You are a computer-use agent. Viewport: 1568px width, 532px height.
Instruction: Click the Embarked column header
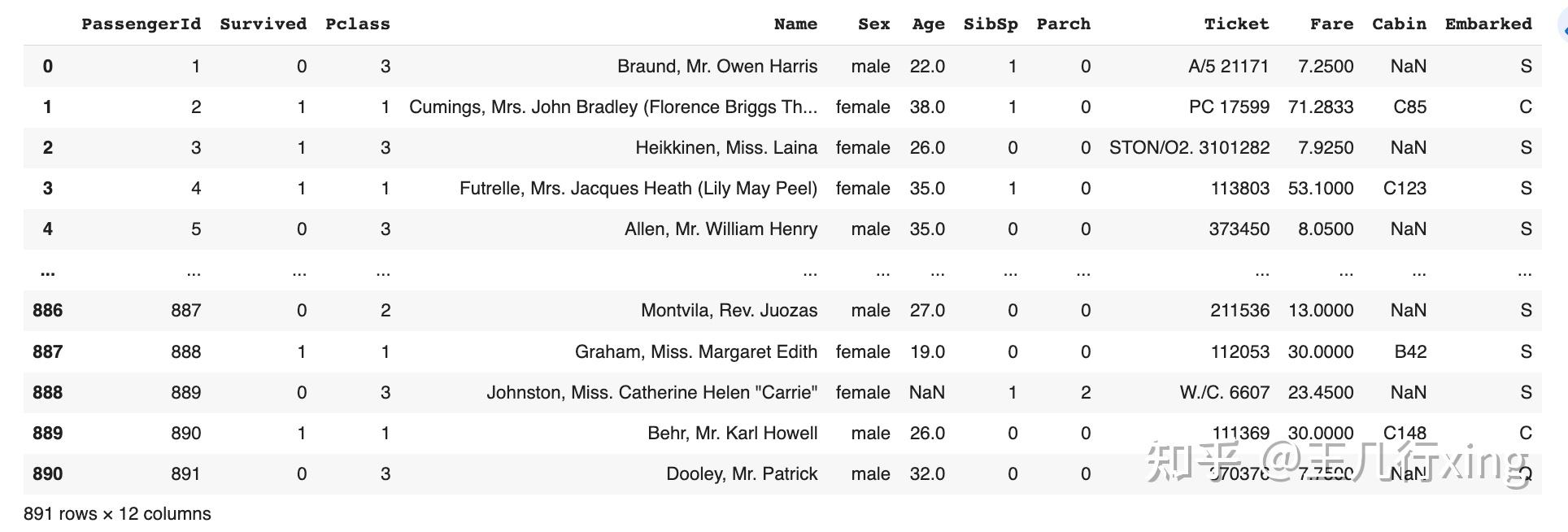1488,24
